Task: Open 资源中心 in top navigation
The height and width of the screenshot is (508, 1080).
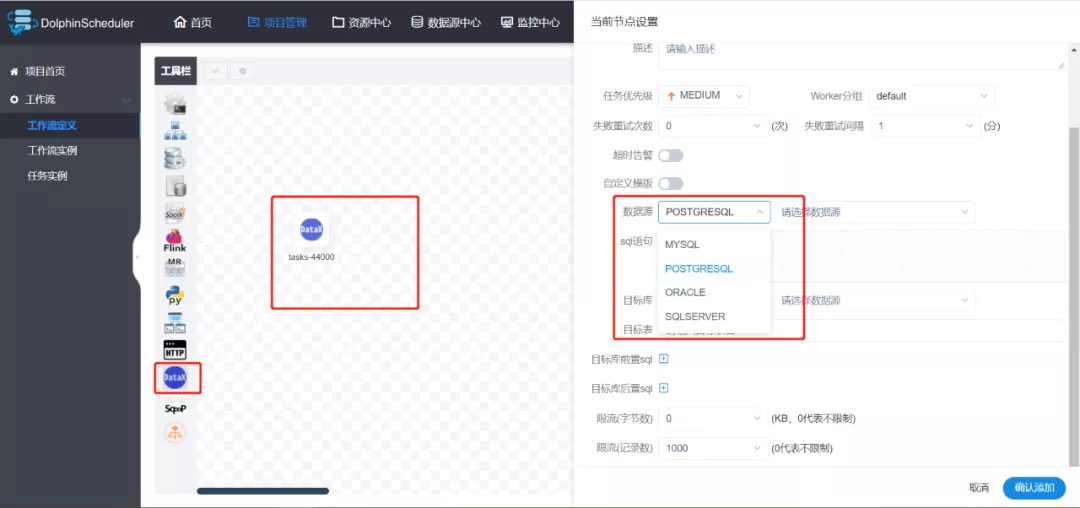Action: pyautogui.click(x=362, y=22)
